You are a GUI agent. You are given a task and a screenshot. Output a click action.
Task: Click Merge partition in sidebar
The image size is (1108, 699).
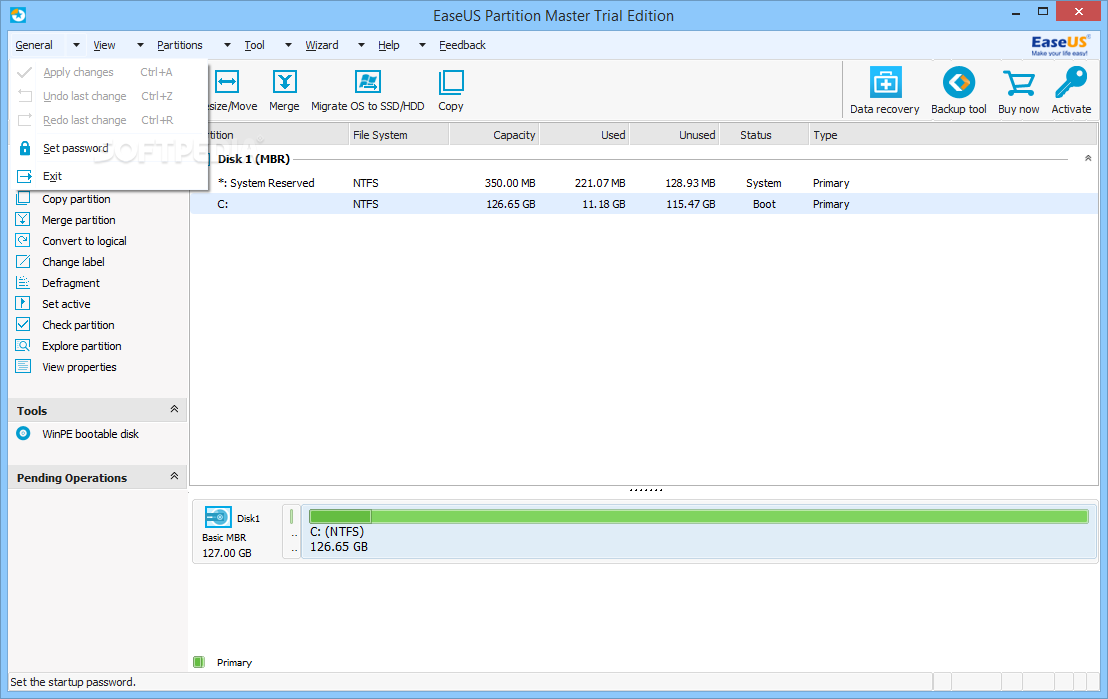click(78, 220)
